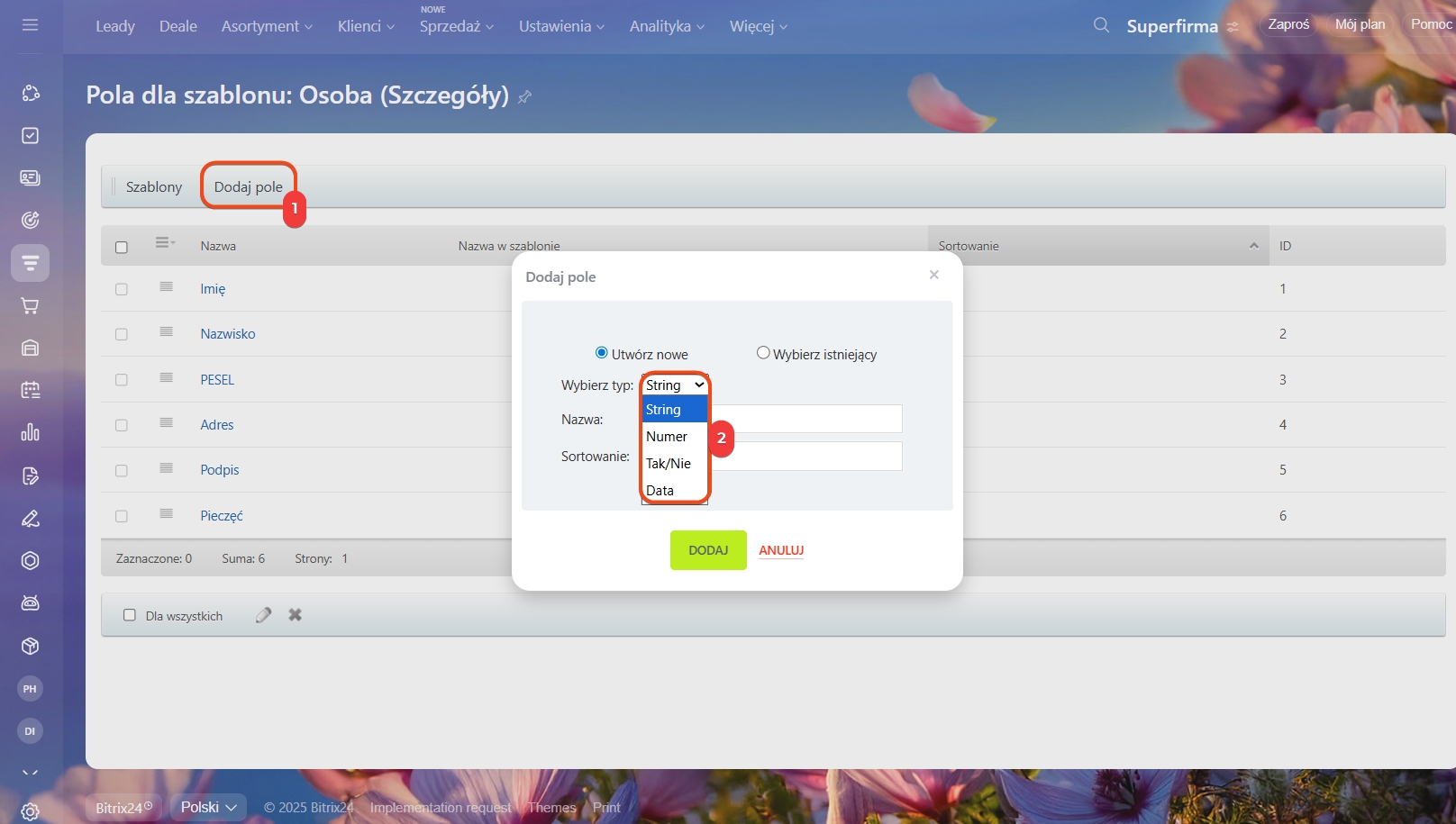Open the warehouse icon in sidebar
The height and width of the screenshot is (824, 1456).
click(30, 348)
